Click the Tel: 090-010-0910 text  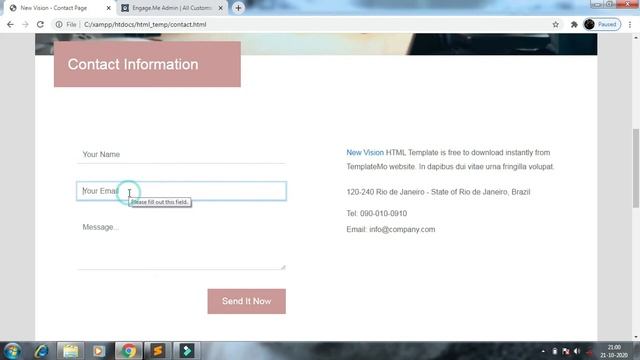[376, 213]
